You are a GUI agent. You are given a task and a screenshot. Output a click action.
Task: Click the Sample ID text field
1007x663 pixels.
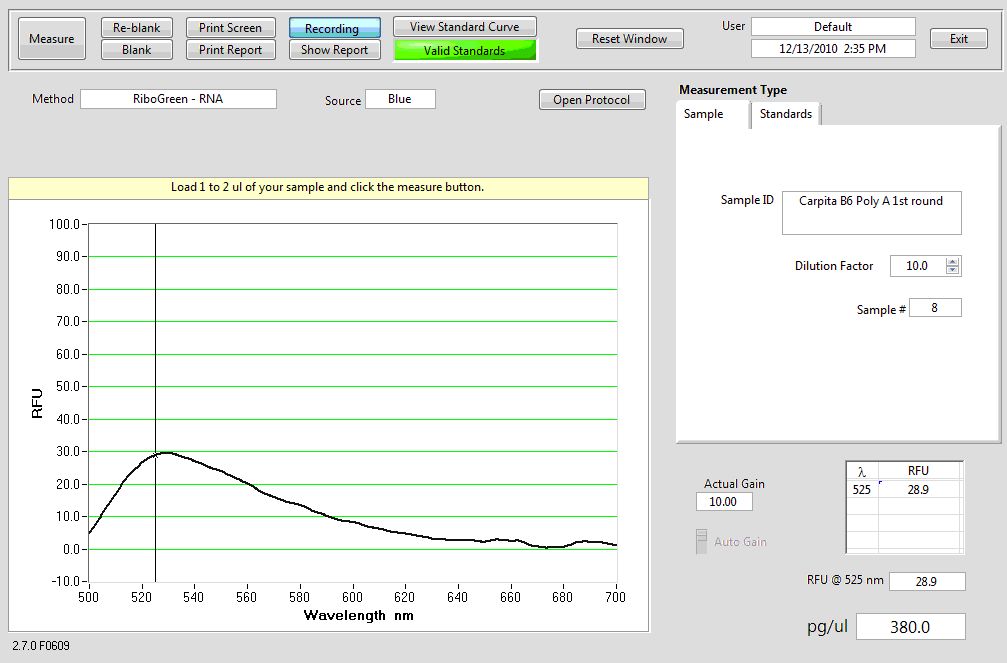coord(871,212)
